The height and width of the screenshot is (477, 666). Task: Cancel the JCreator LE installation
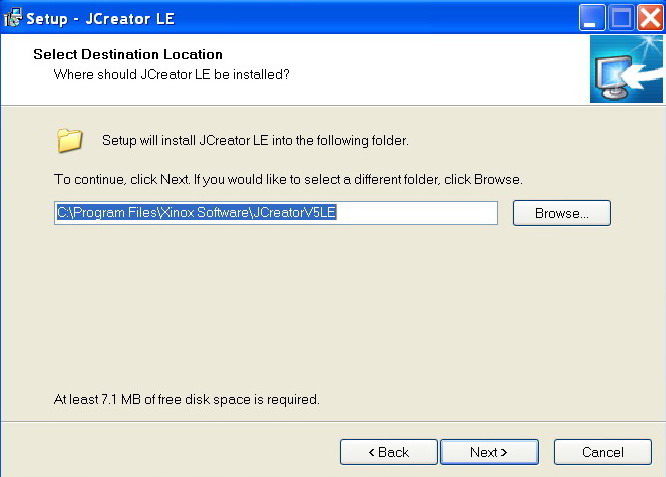(x=602, y=452)
